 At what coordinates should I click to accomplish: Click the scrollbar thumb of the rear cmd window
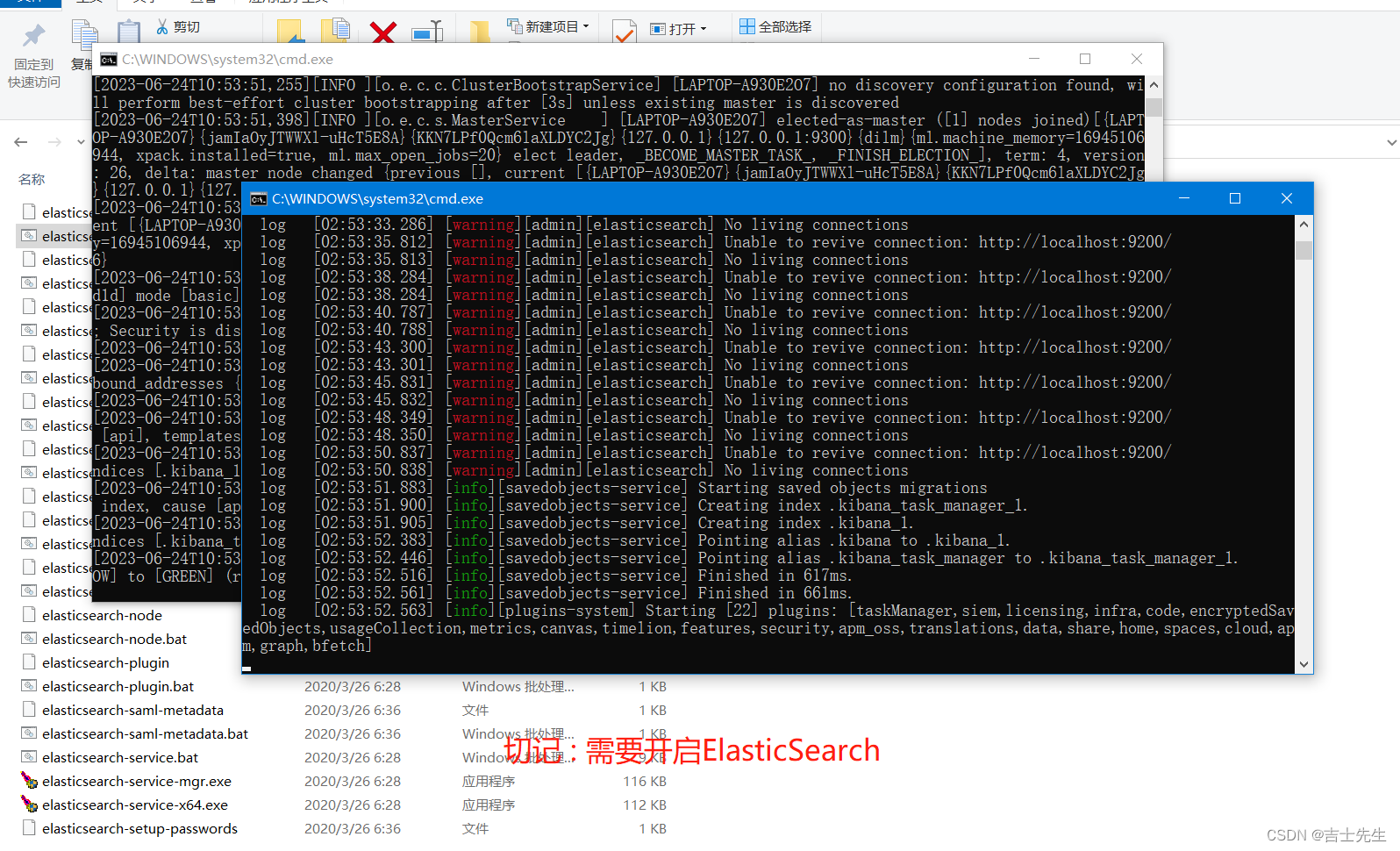(1154, 107)
